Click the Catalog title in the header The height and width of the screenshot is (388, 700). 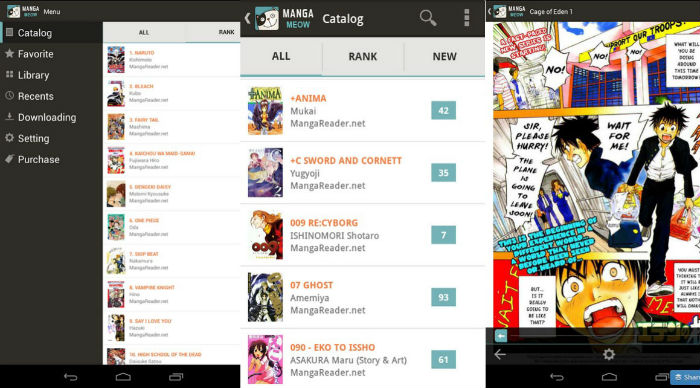(343, 19)
